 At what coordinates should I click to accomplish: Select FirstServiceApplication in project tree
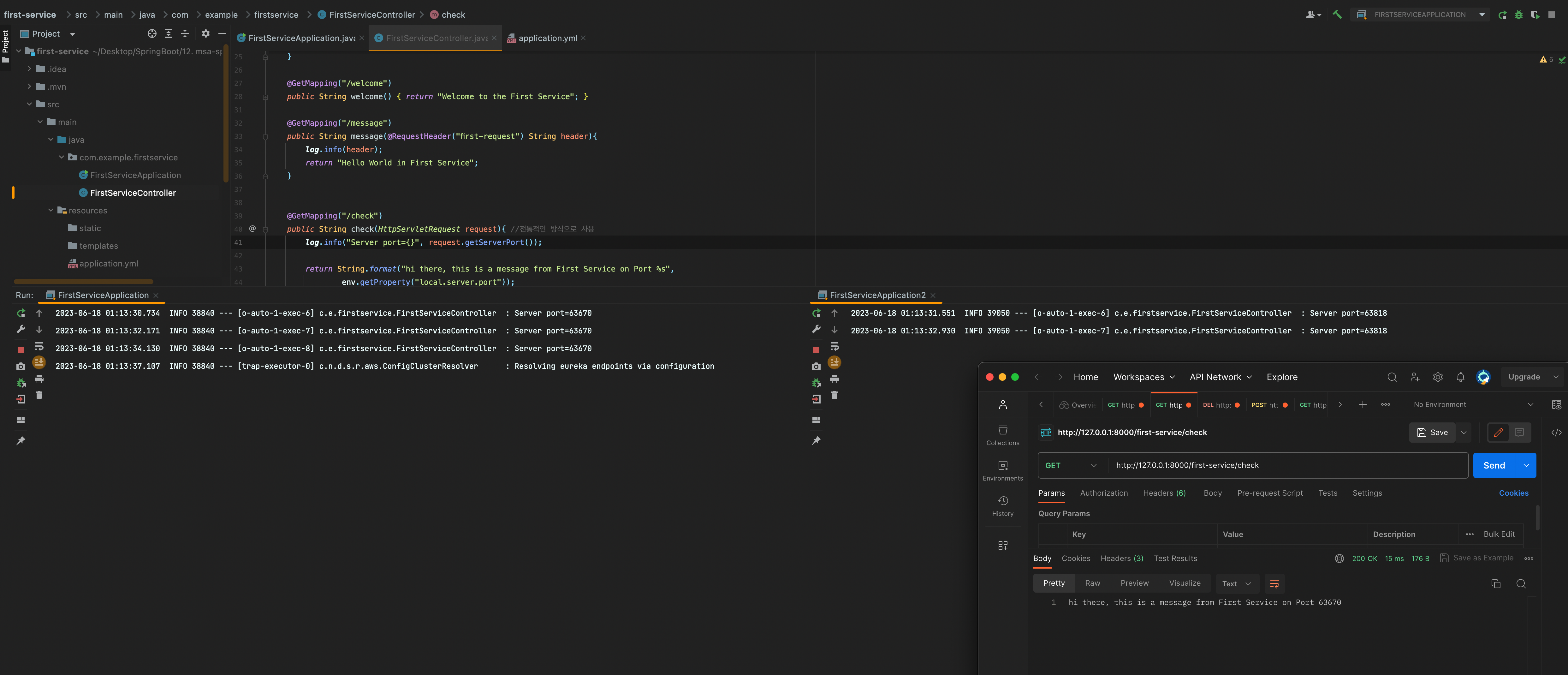tap(135, 175)
